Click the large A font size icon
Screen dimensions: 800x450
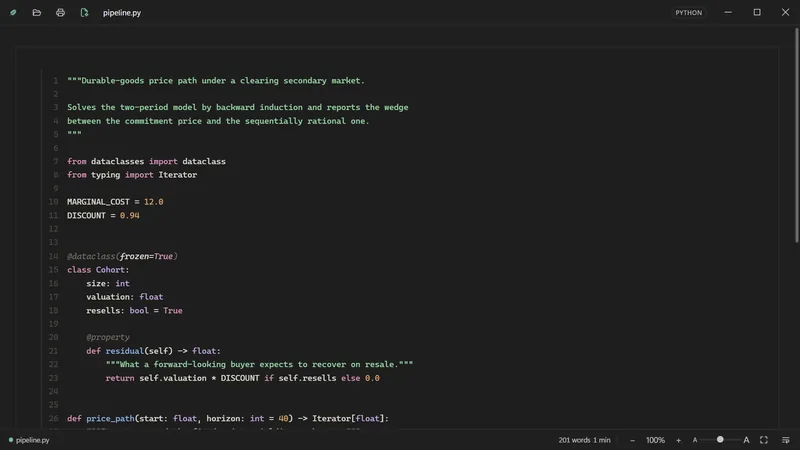point(746,440)
